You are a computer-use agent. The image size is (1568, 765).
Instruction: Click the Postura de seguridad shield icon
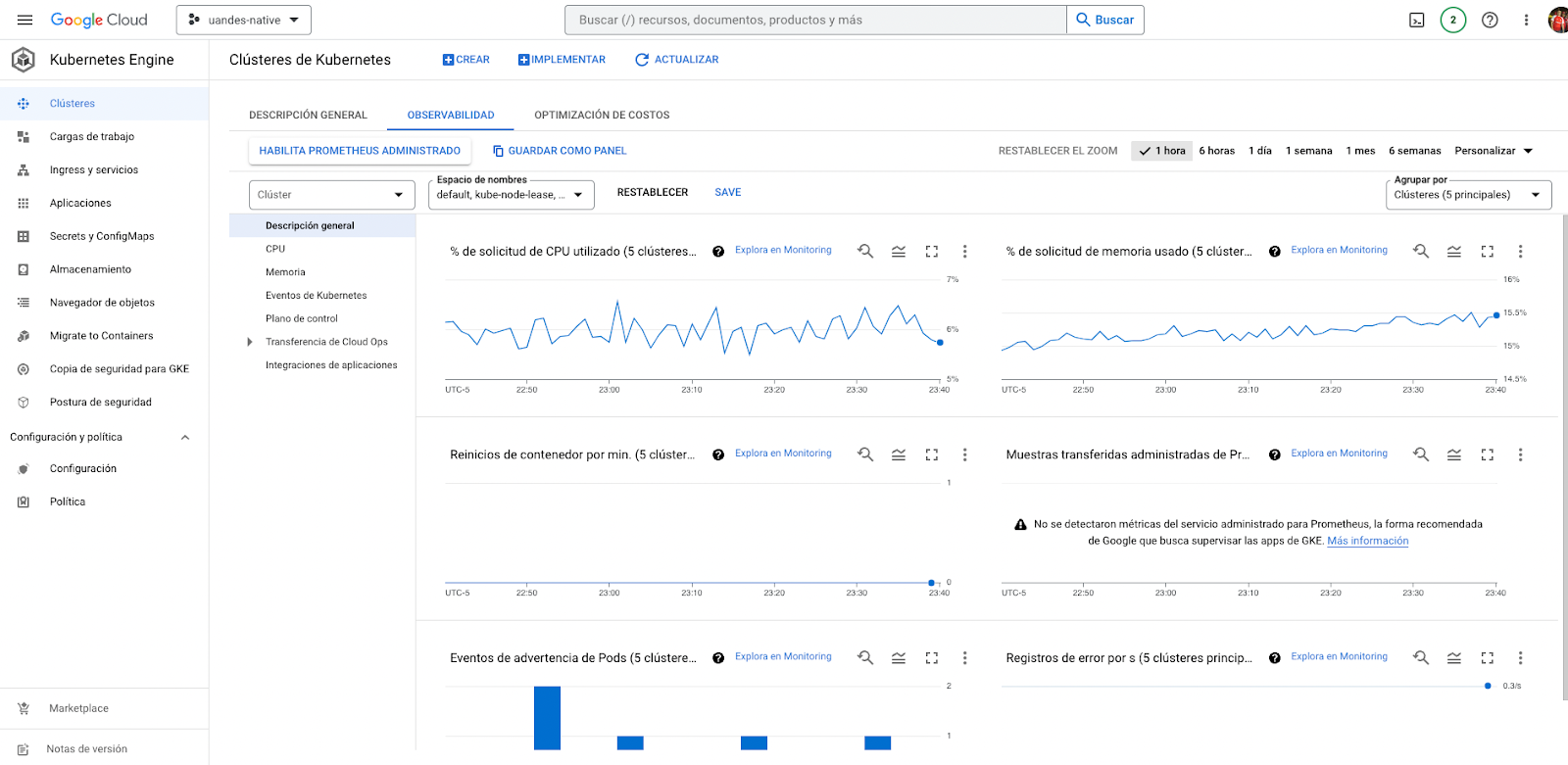24,403
